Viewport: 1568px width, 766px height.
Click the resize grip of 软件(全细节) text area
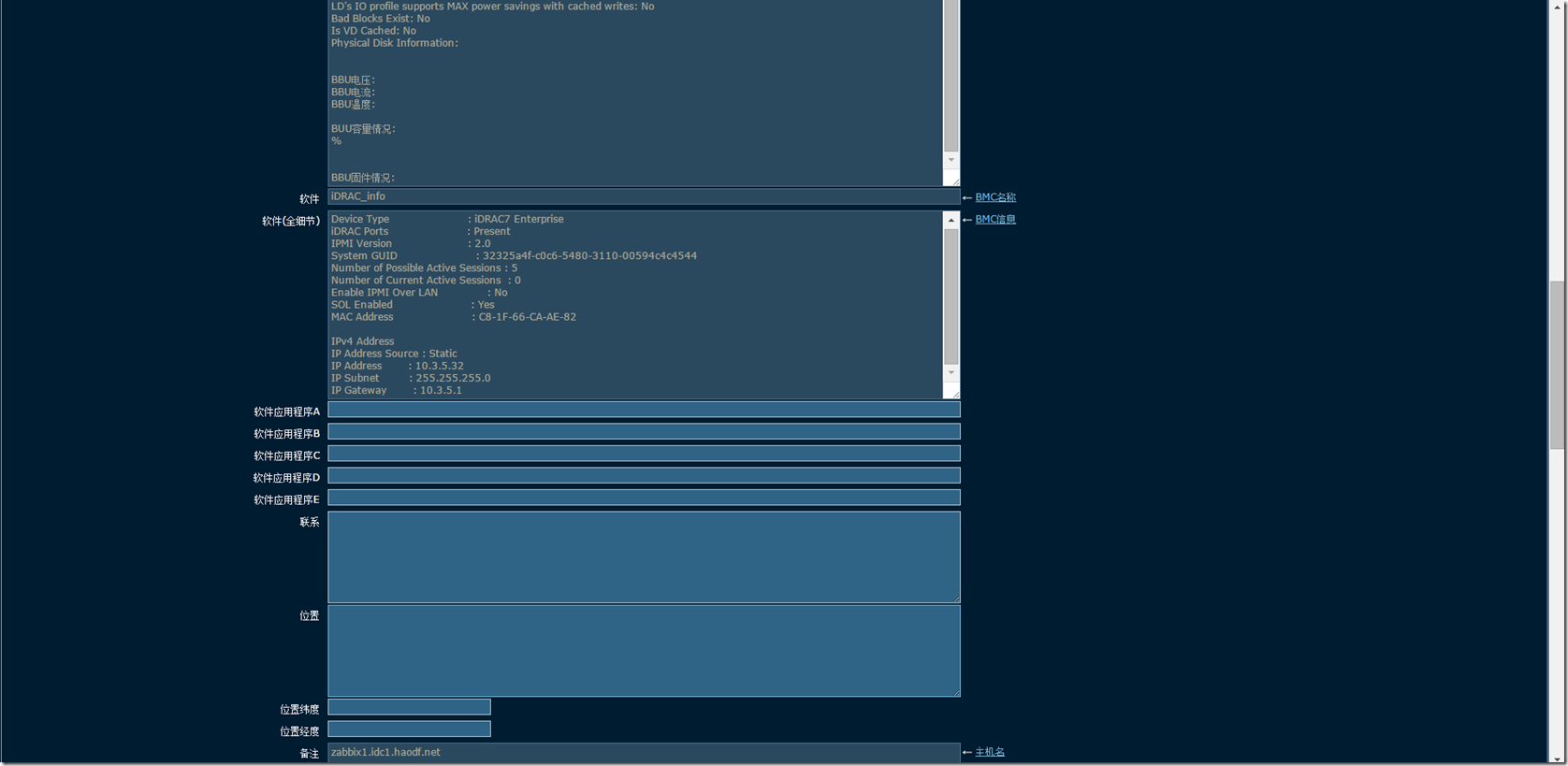(x=954, y=393)
